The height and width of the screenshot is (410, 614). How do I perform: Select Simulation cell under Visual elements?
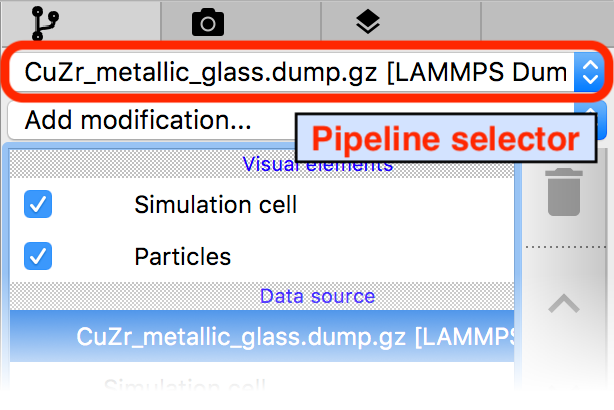click(215, 206)
